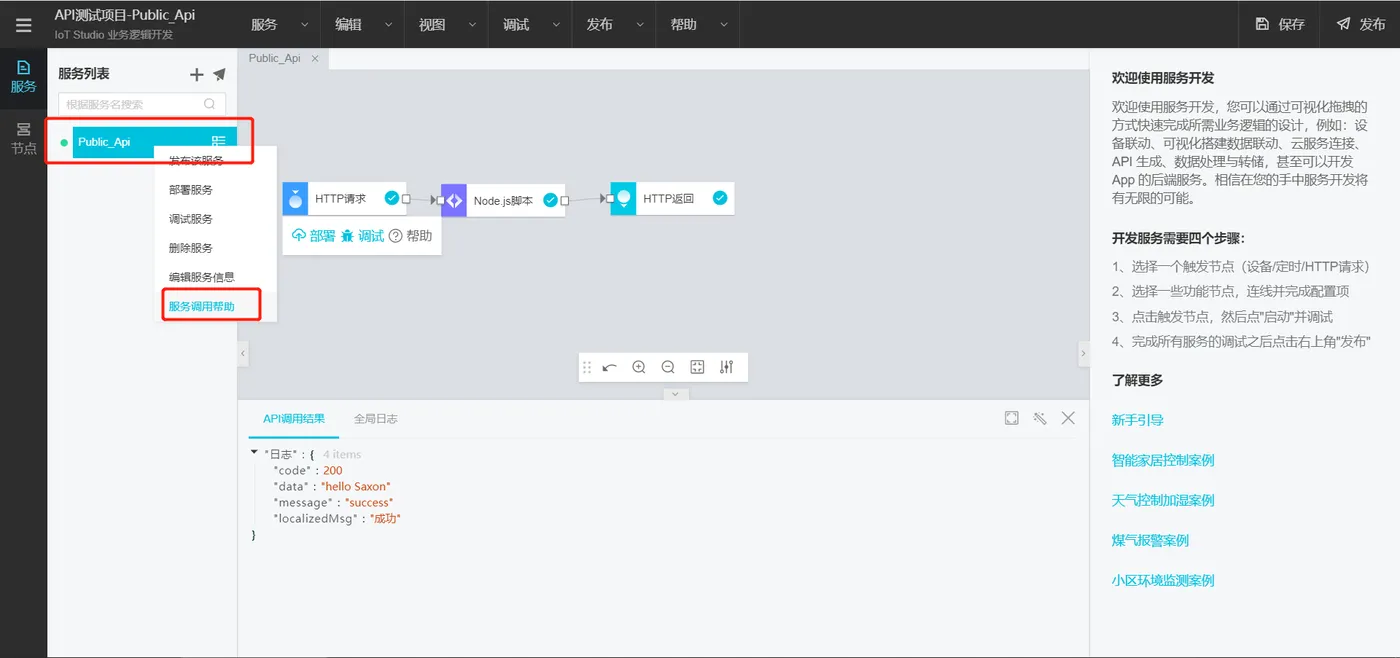This screenshot has width=1400, height=658.
Task: Click the Node.js脚本 node icon
Action: [x=454, y=200]
